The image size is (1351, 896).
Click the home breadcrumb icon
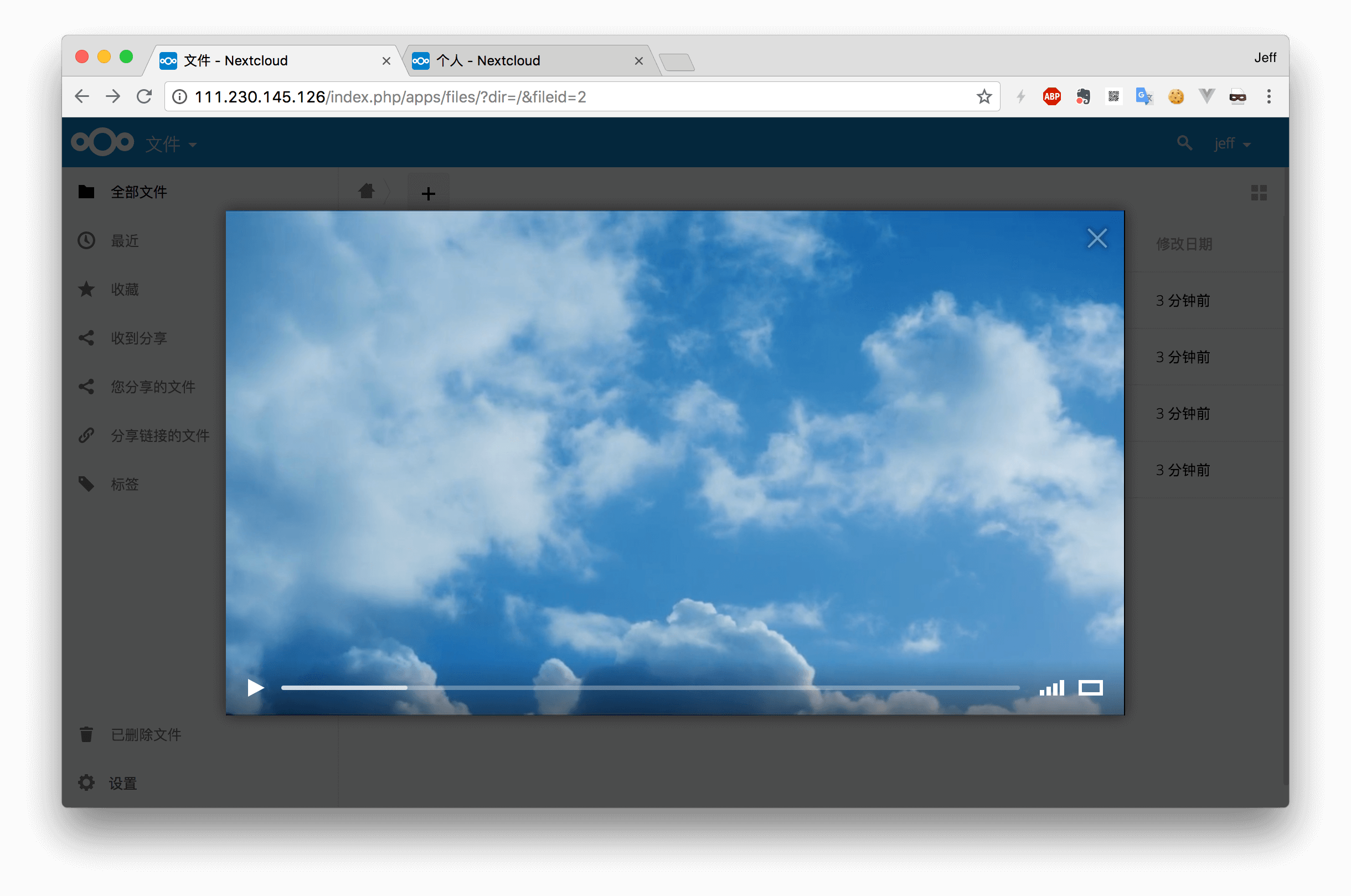click(x=366, y=192)
